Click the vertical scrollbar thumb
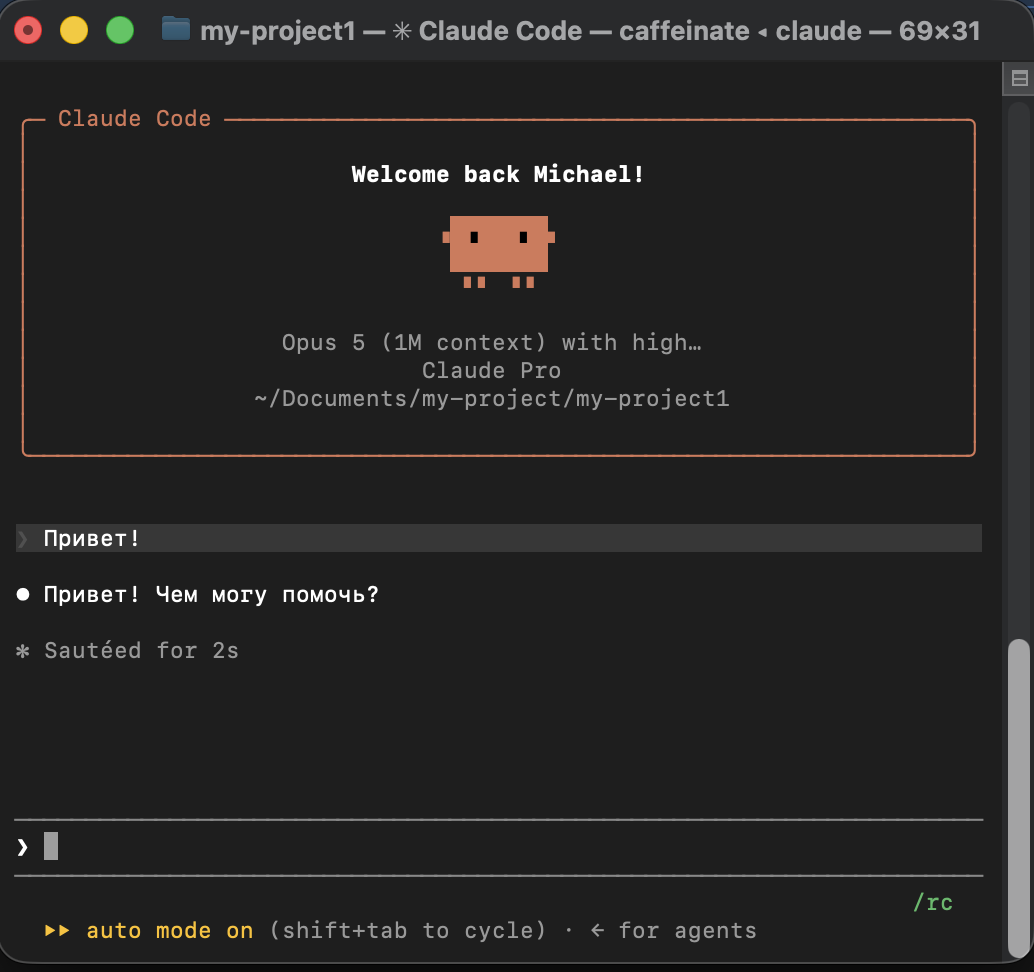 coord(1019,797)
